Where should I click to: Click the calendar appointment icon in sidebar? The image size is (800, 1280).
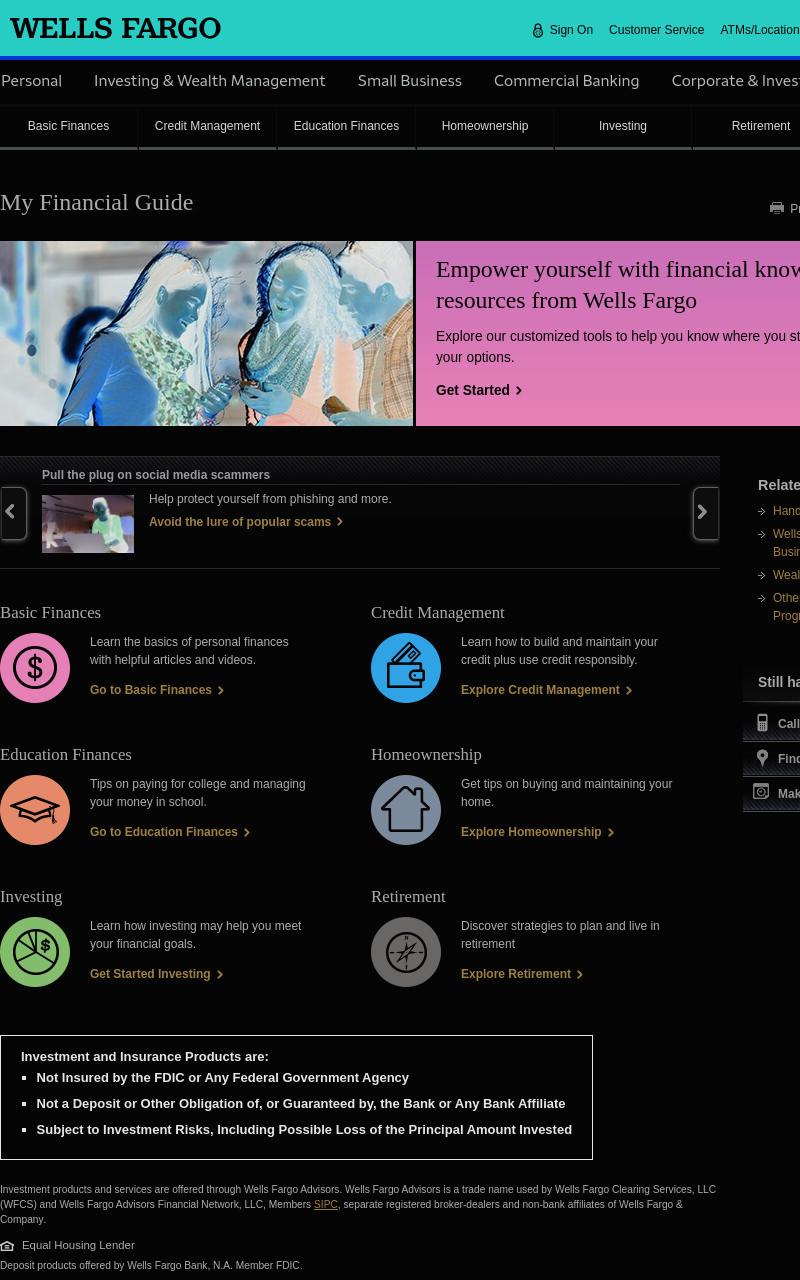tap(761, 792)
